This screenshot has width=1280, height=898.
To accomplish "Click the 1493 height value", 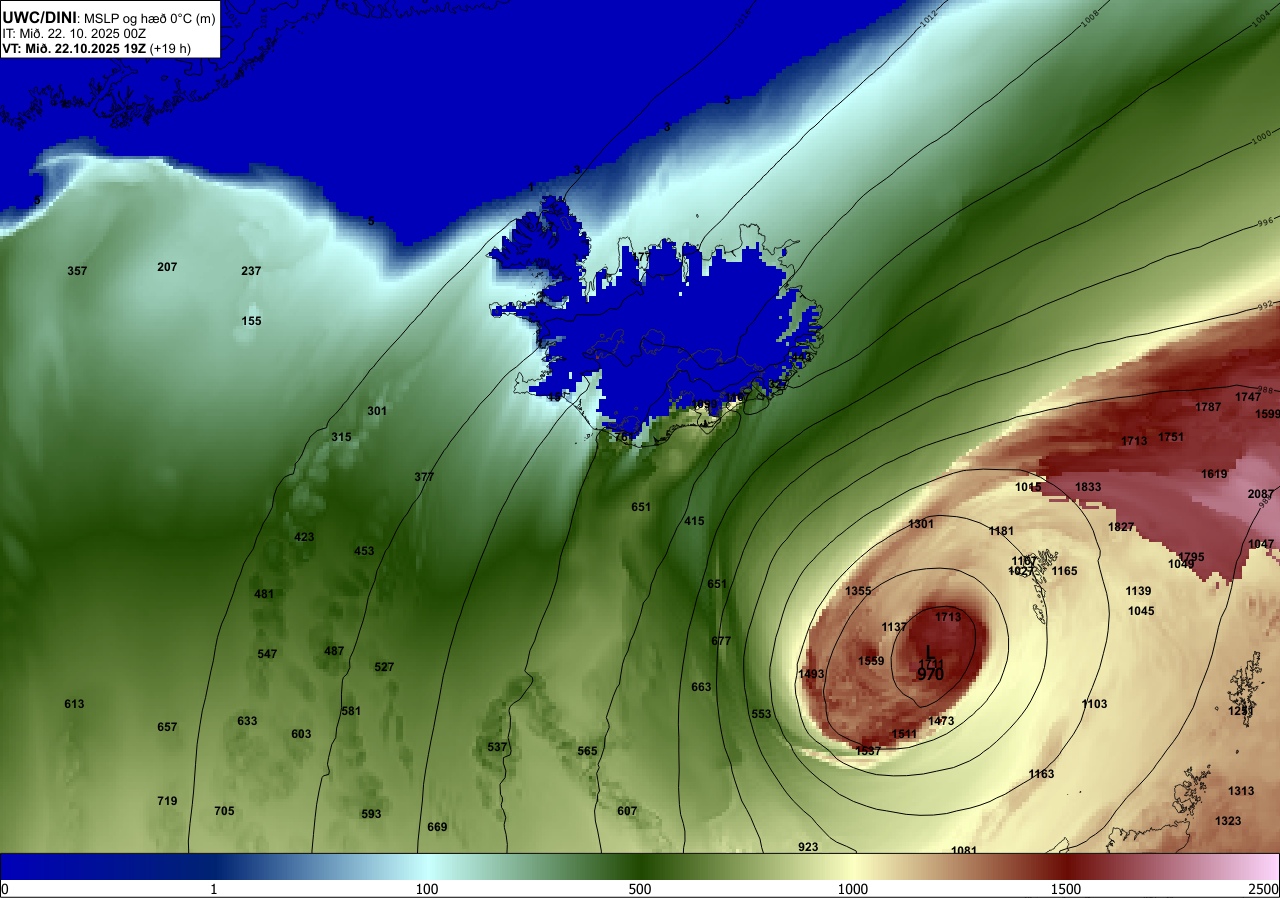I will 811,674.
